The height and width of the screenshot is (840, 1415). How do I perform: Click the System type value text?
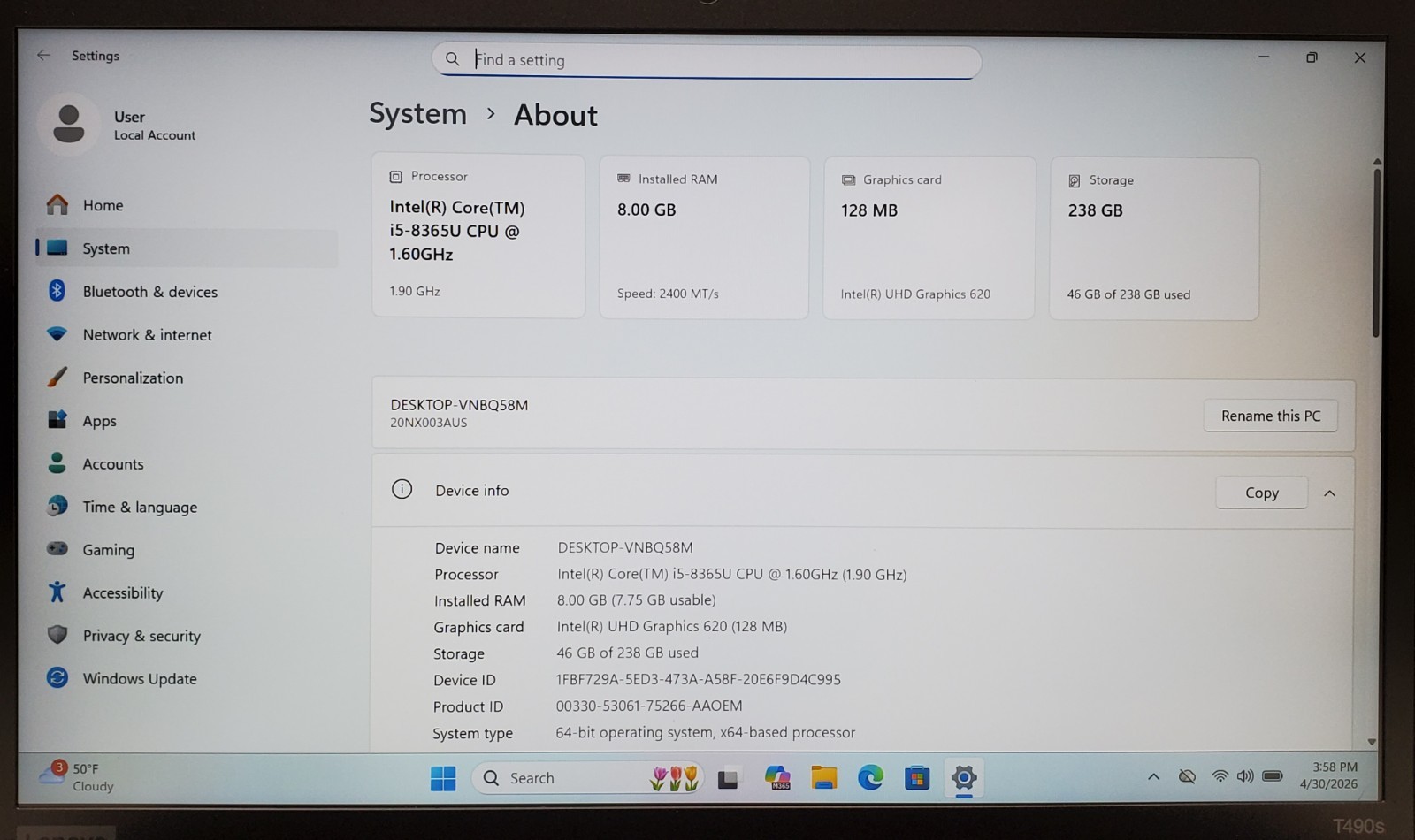(706, 732)
